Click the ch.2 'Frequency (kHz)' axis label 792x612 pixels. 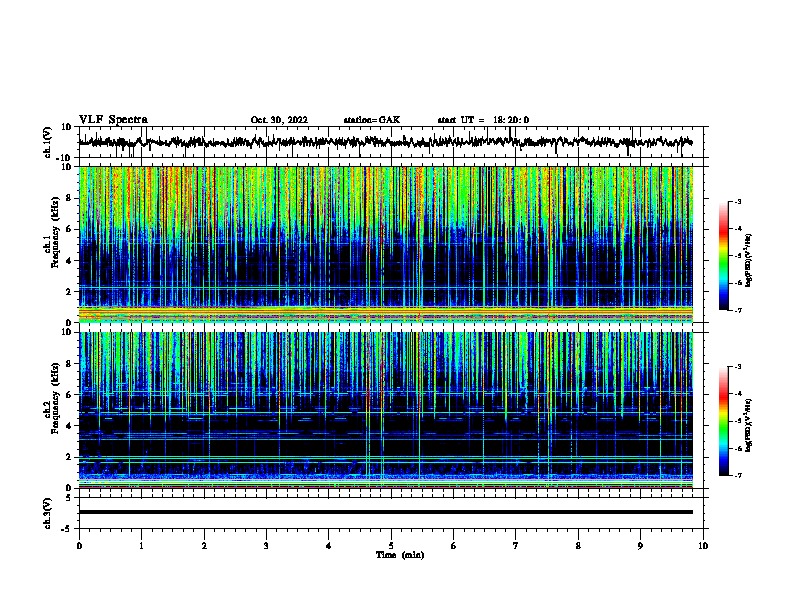(55, 398)
